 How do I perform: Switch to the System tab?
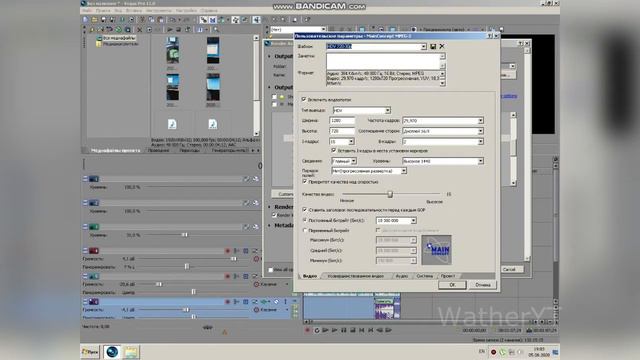tap(424, 276)
